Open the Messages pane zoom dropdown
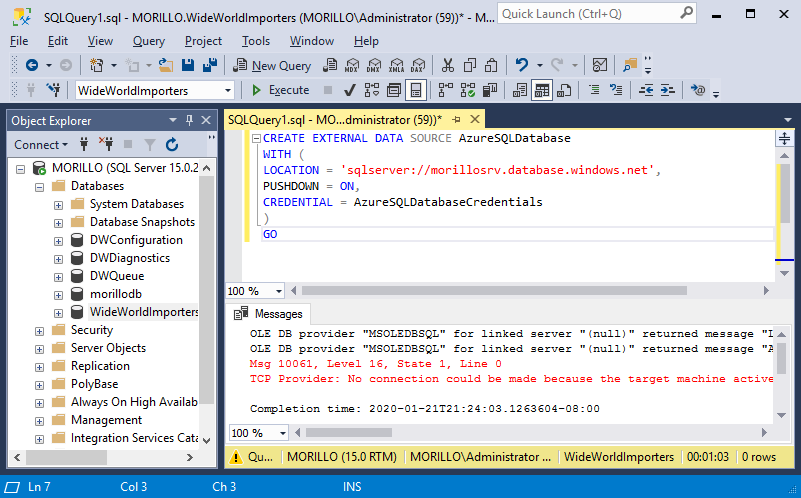Image resolution: width=801 pixels, height=498 pixels. coord(282,433)
